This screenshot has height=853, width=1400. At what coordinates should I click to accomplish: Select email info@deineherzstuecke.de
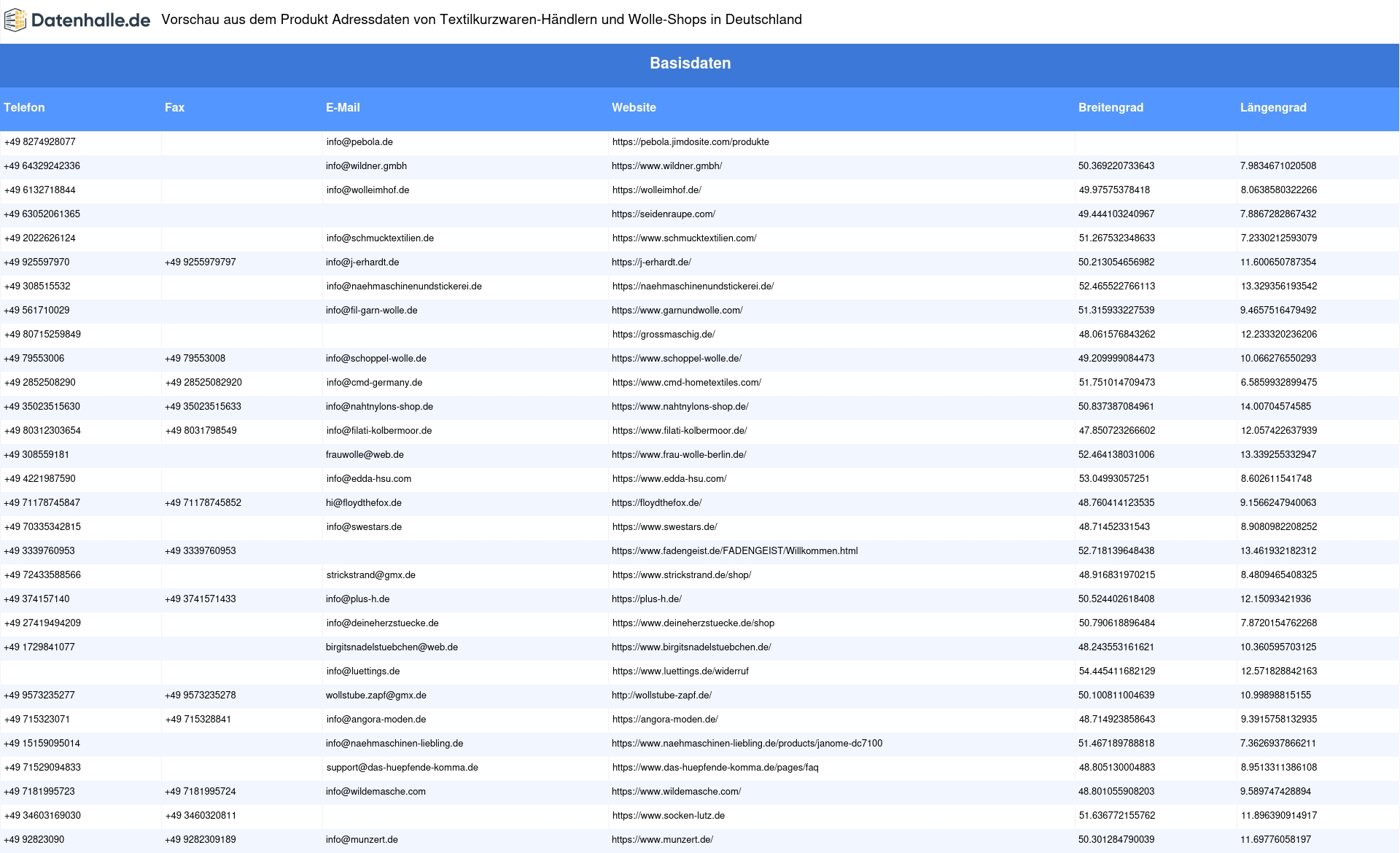[x=383, y=623]
